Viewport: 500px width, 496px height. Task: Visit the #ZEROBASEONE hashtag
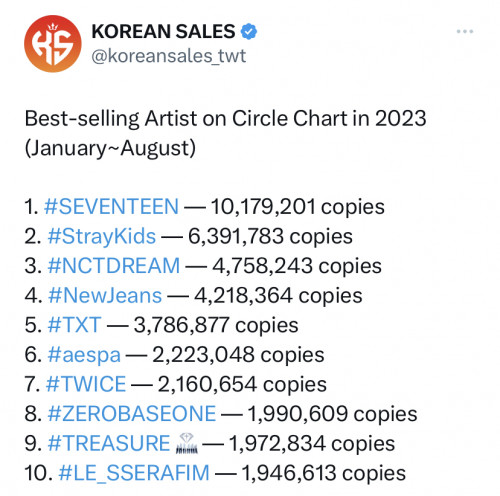tap(132, 414)
